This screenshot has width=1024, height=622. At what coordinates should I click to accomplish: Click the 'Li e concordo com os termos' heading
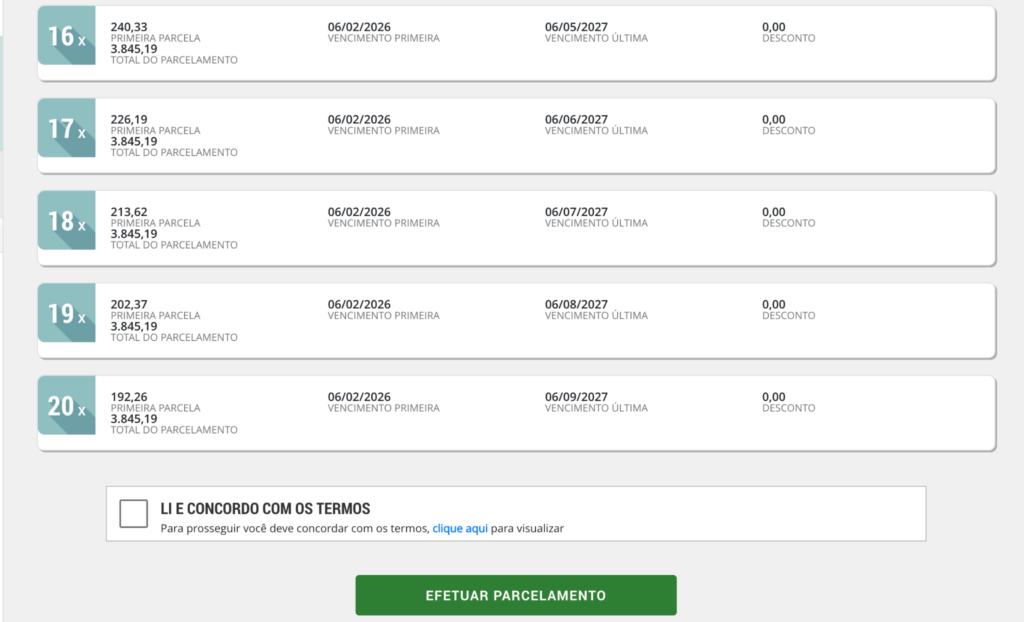point(265,509)
